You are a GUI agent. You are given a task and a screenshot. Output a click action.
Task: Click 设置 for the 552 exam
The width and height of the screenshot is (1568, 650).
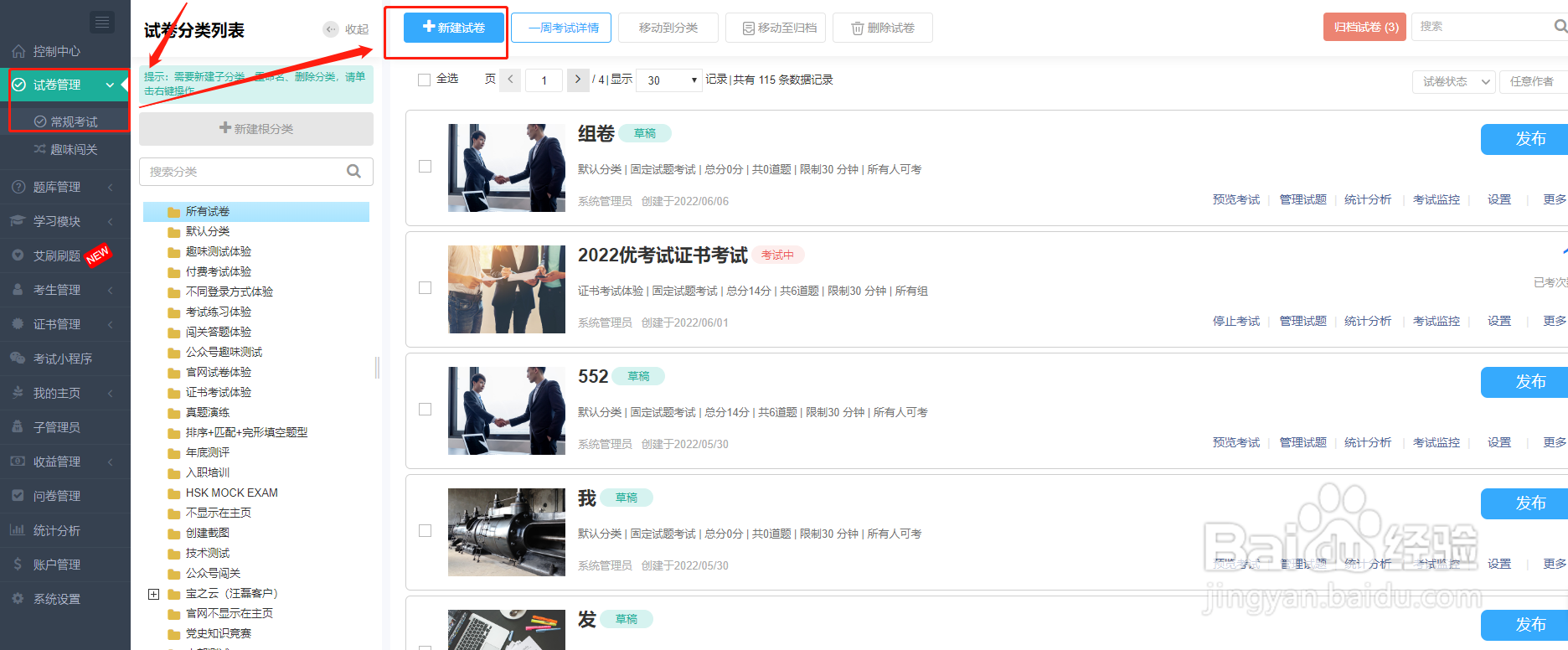[1499, 442]
